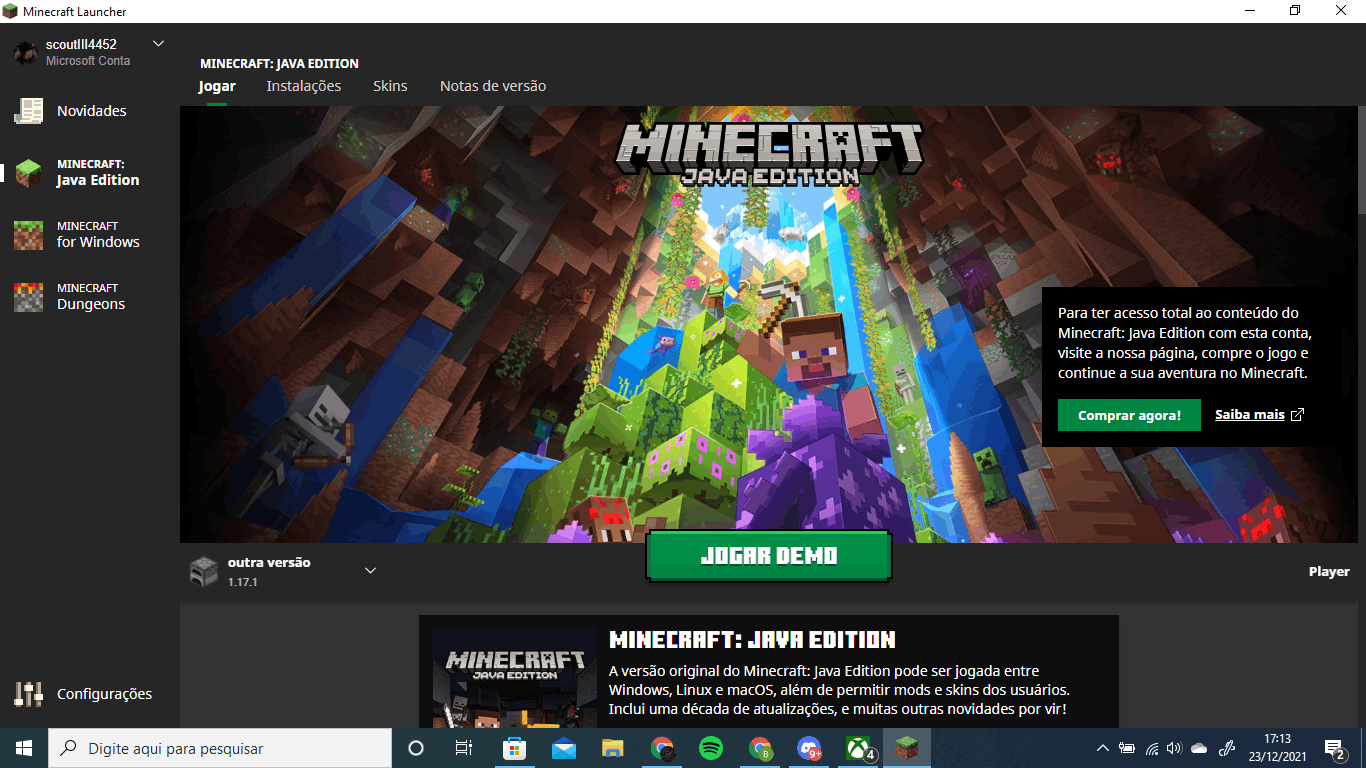This screenshot has height=768, width=1366.
Task: Start the game with JOGAR DEMO
Action: 769,556
